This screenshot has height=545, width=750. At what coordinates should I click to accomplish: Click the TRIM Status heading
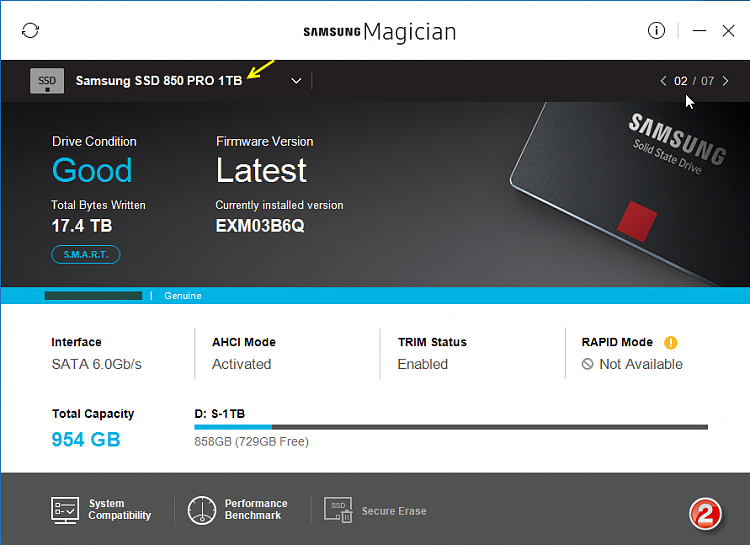pyautogui.click(x=432, y=342)
